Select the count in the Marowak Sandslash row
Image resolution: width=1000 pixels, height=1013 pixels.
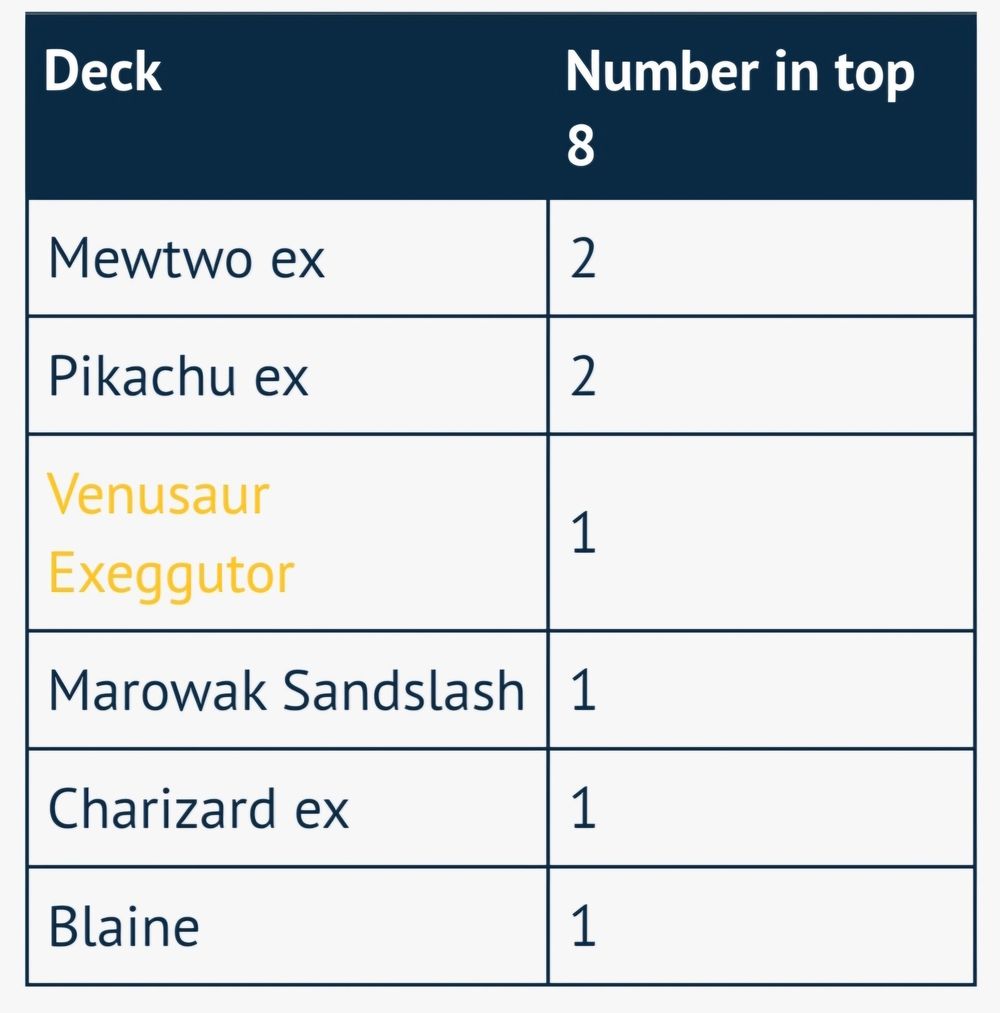(x=583, y=691)
